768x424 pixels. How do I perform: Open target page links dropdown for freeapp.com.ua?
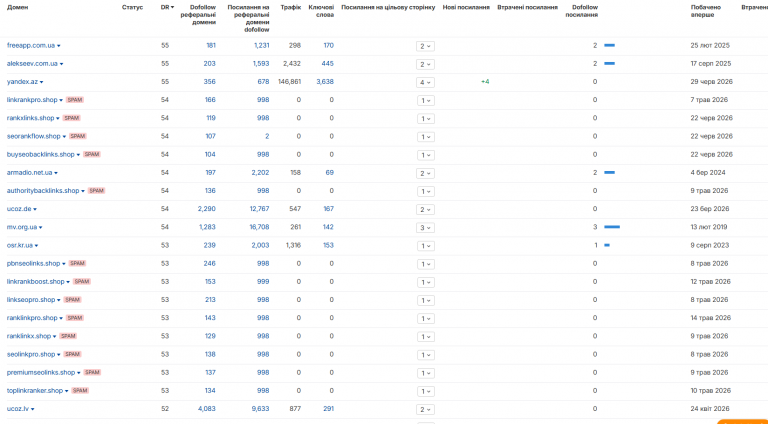pyautogui.click(x=425, y=46)
